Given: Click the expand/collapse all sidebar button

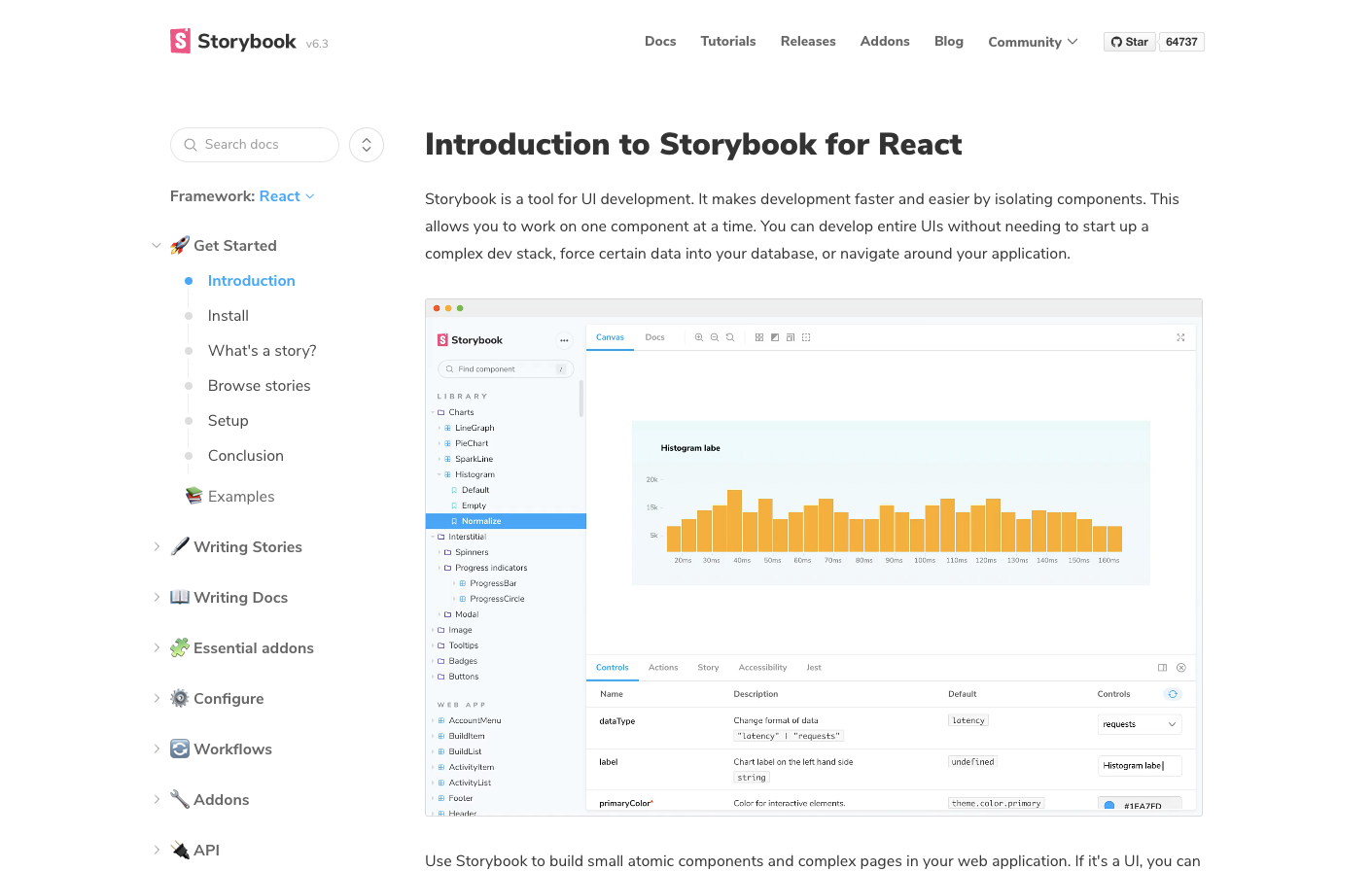Looking at the screenshot, I should point(367,145).
